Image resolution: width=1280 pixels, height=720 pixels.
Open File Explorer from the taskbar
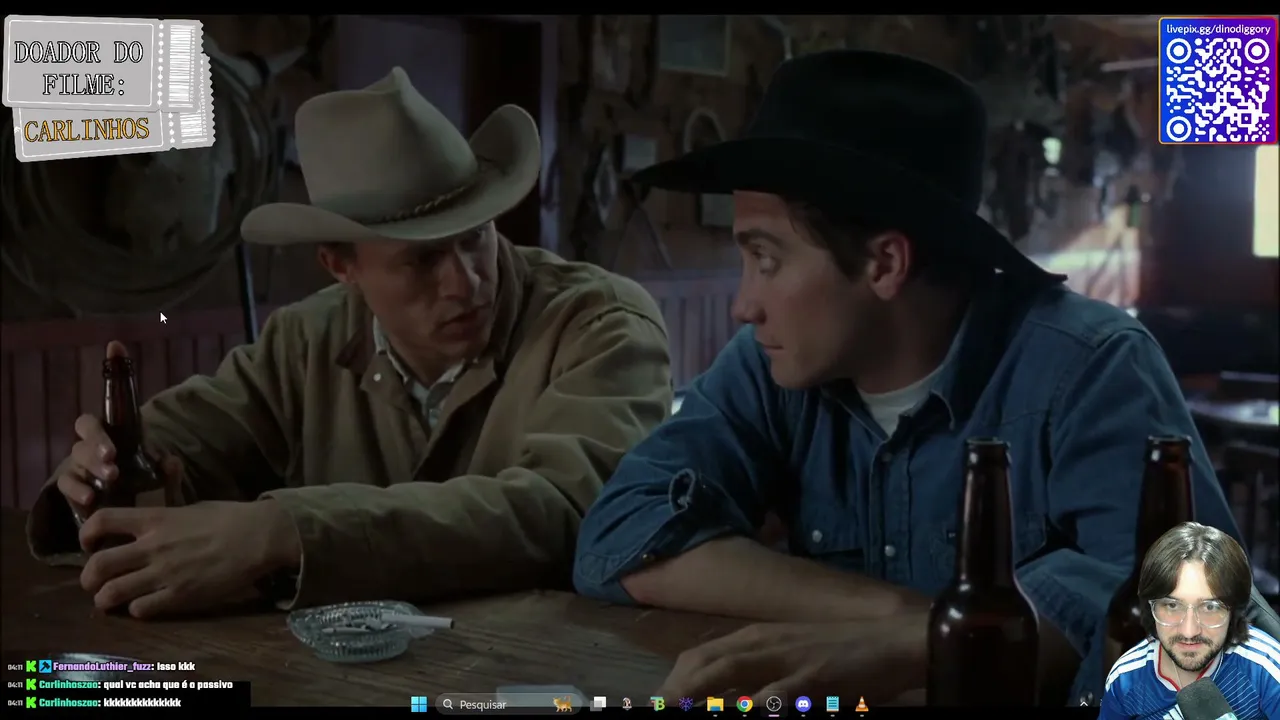[x=715, y=704]
